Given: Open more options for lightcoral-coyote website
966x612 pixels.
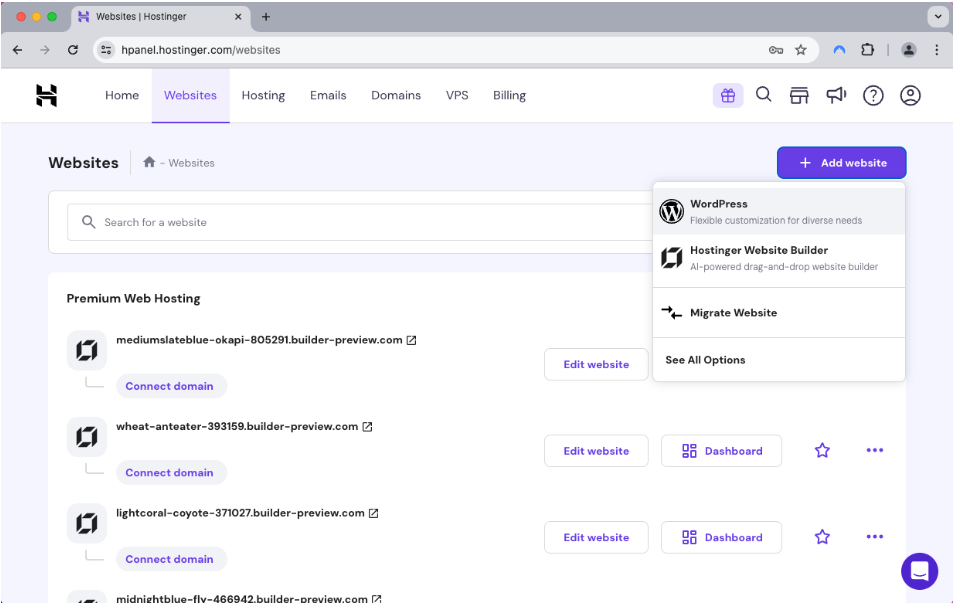Looking at the screenshot, I should (874, 537).
